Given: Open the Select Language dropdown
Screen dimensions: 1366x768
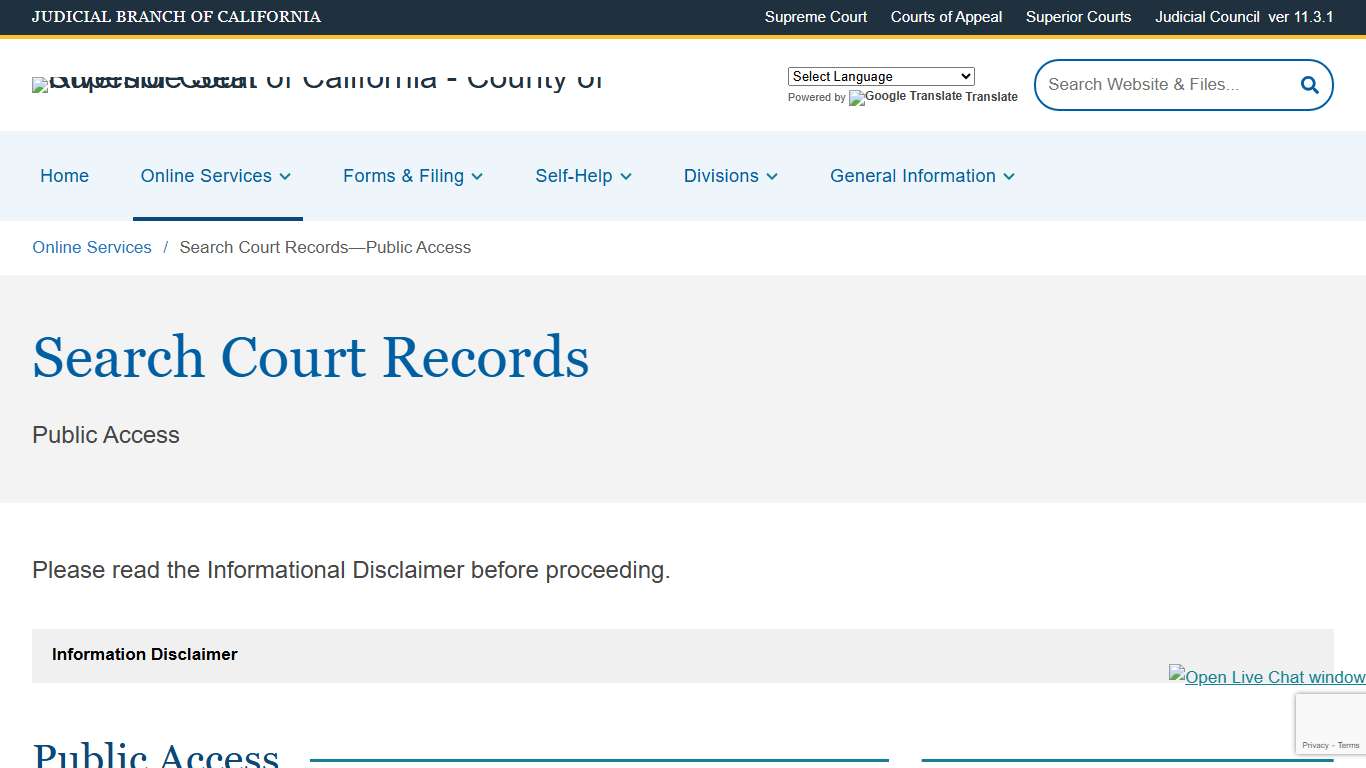Looking at the screenshot, I should [x=880, y=76].
